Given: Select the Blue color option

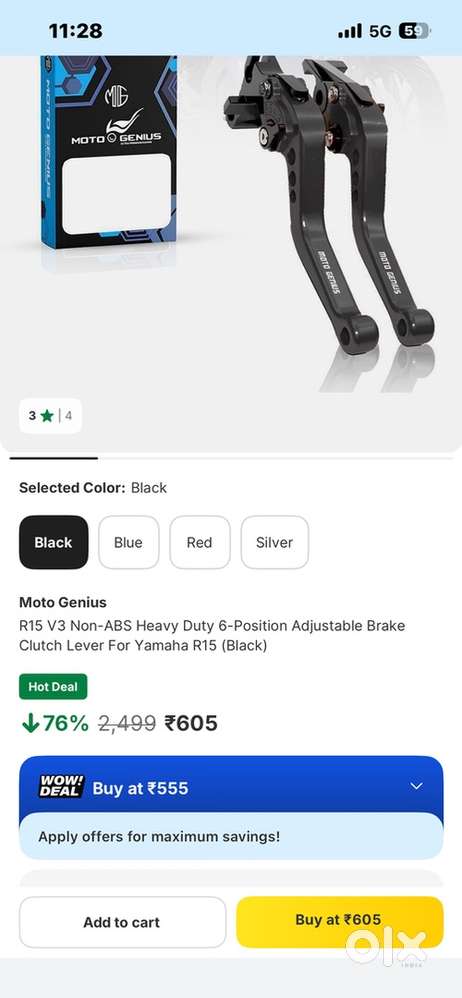Looking at the screenshot, I should (129, 542).
